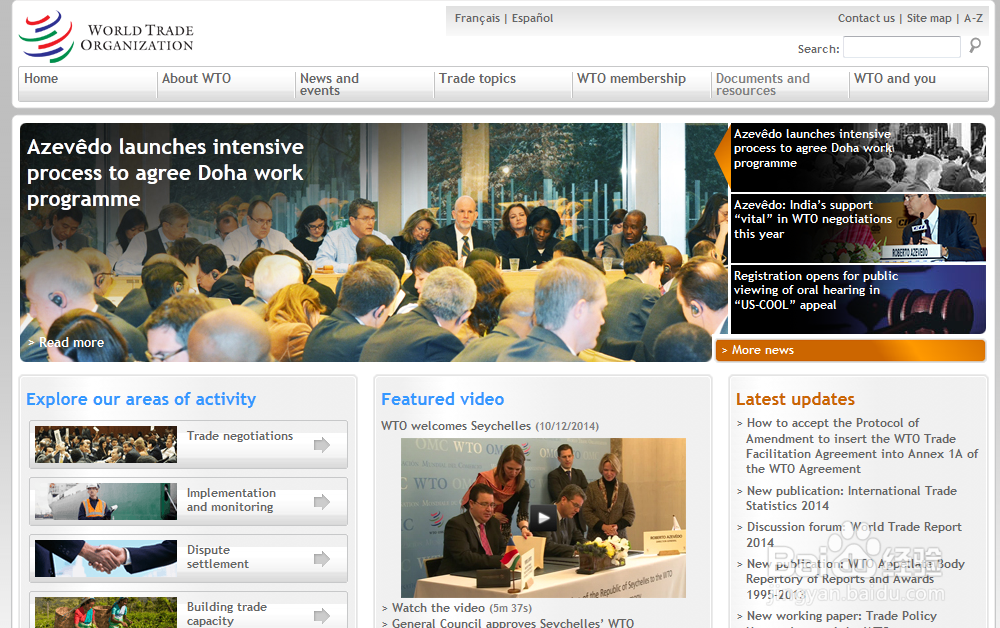The image size is (1000, 628).
Task: Switch site language to Français
Action: click(x=477, y=18)
